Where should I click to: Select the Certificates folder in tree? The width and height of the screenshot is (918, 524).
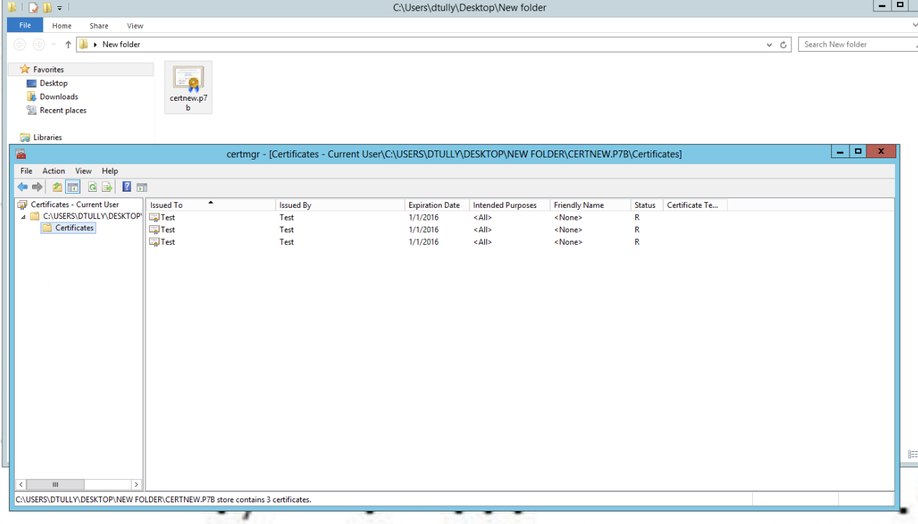(x=74, y=228)
